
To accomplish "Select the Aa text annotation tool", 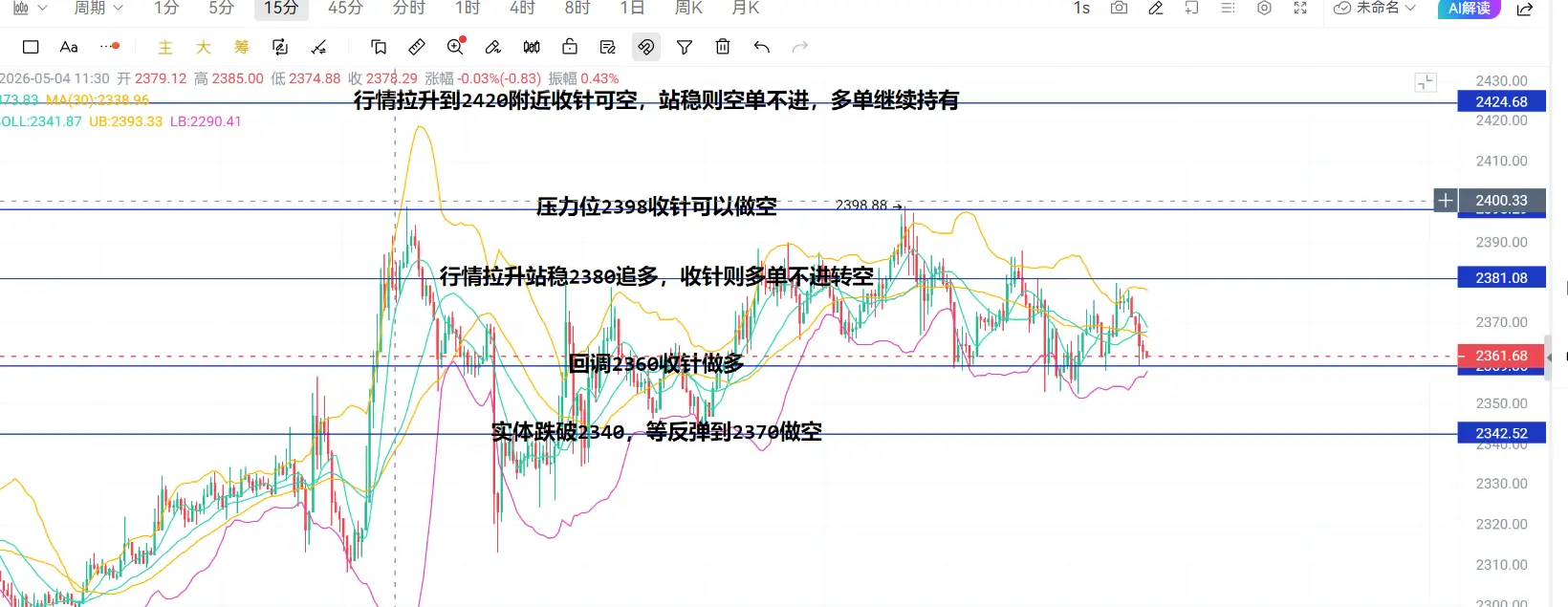I will [69, 47].
